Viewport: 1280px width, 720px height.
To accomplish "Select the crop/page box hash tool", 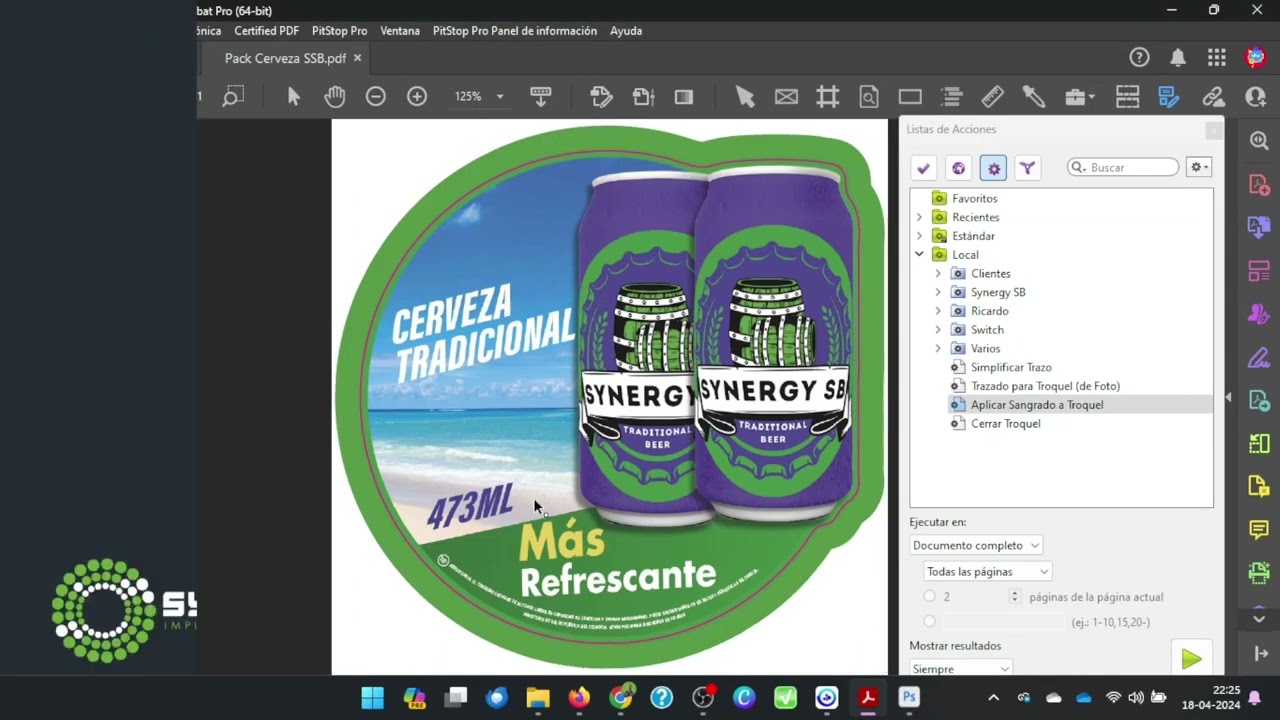I will click(x=827, y=97).
